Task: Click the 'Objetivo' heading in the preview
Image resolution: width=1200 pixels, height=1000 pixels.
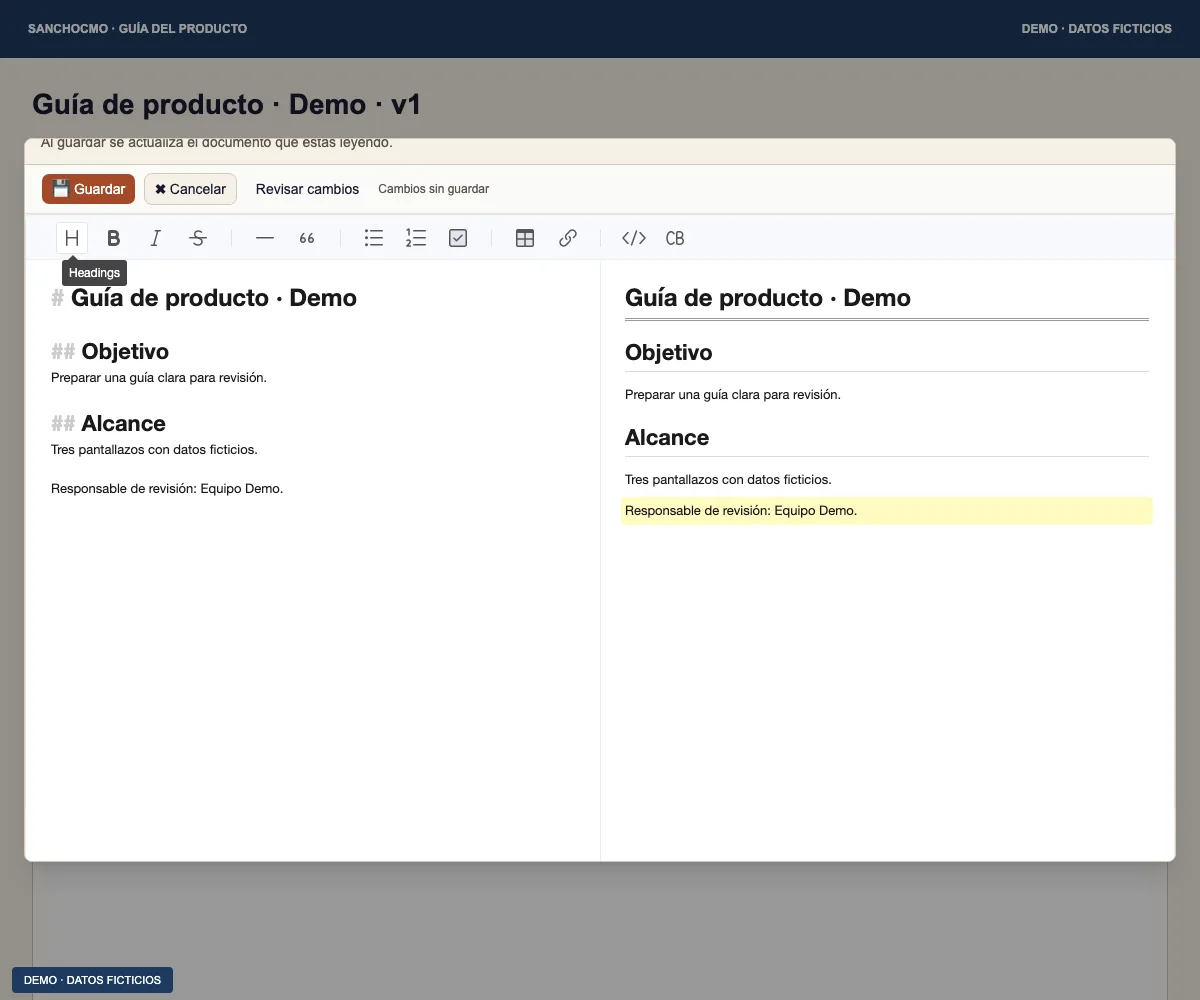Action: [669, 353]
